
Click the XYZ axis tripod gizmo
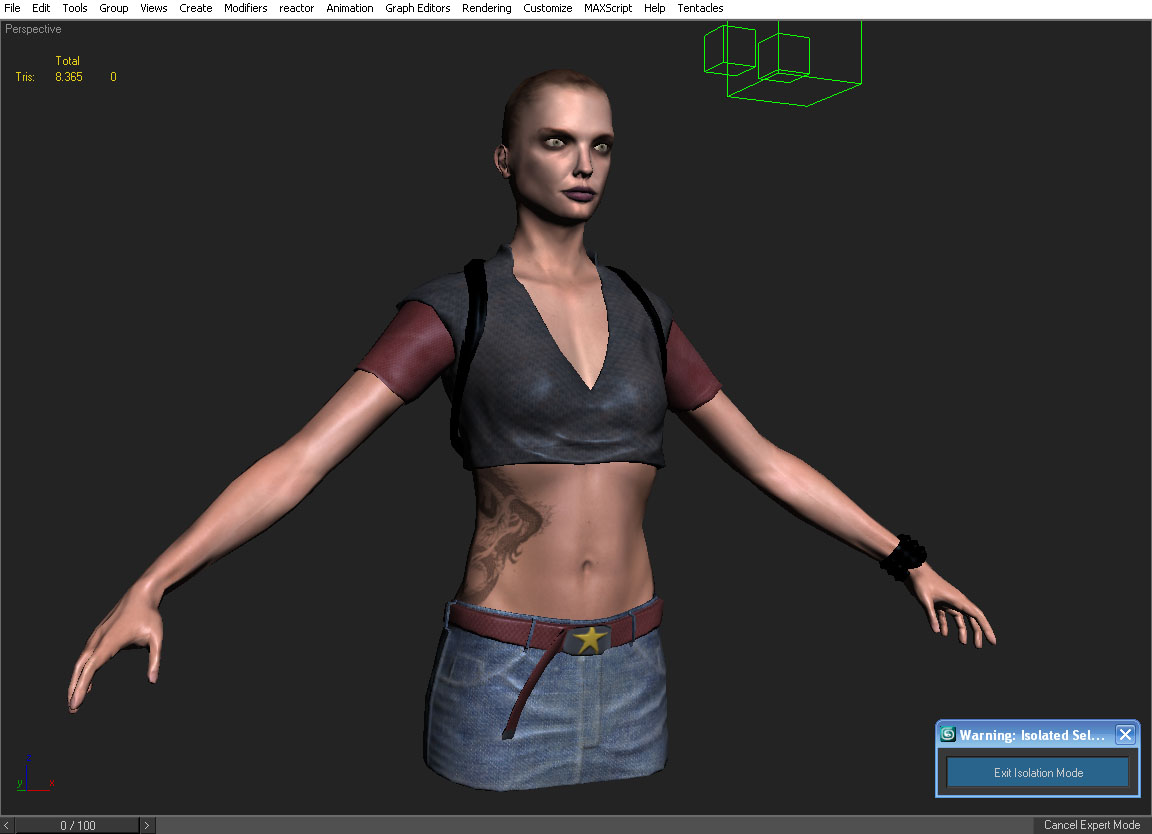point(35,774)
